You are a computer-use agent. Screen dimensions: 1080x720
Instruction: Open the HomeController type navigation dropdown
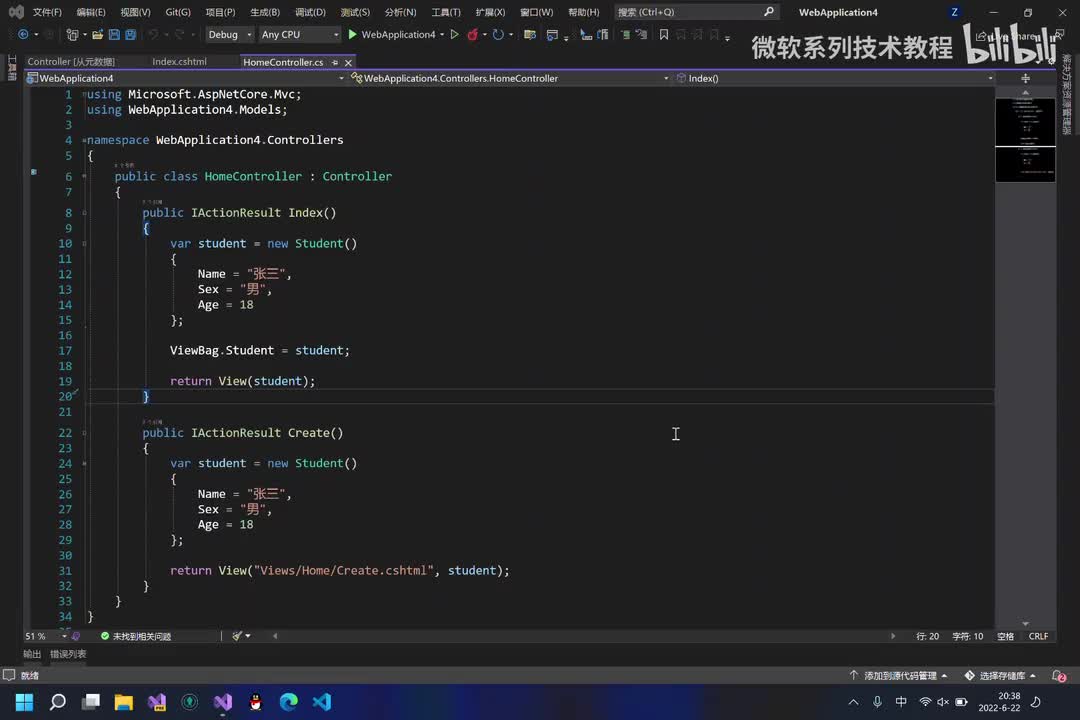tap(510, 79)
